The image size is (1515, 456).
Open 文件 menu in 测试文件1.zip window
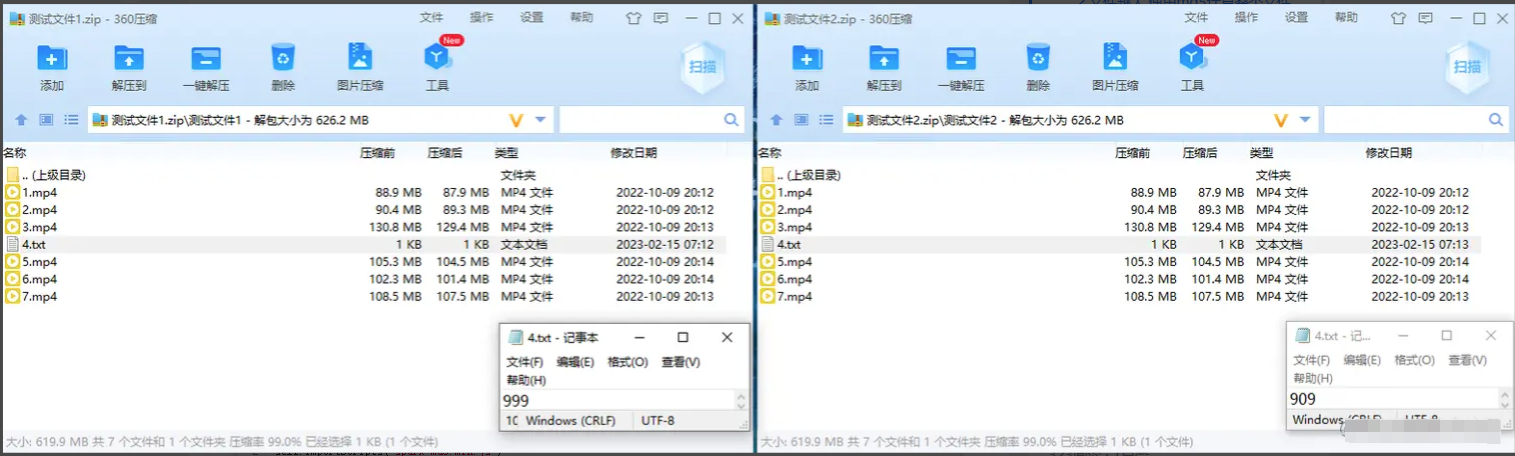(431, 18)
